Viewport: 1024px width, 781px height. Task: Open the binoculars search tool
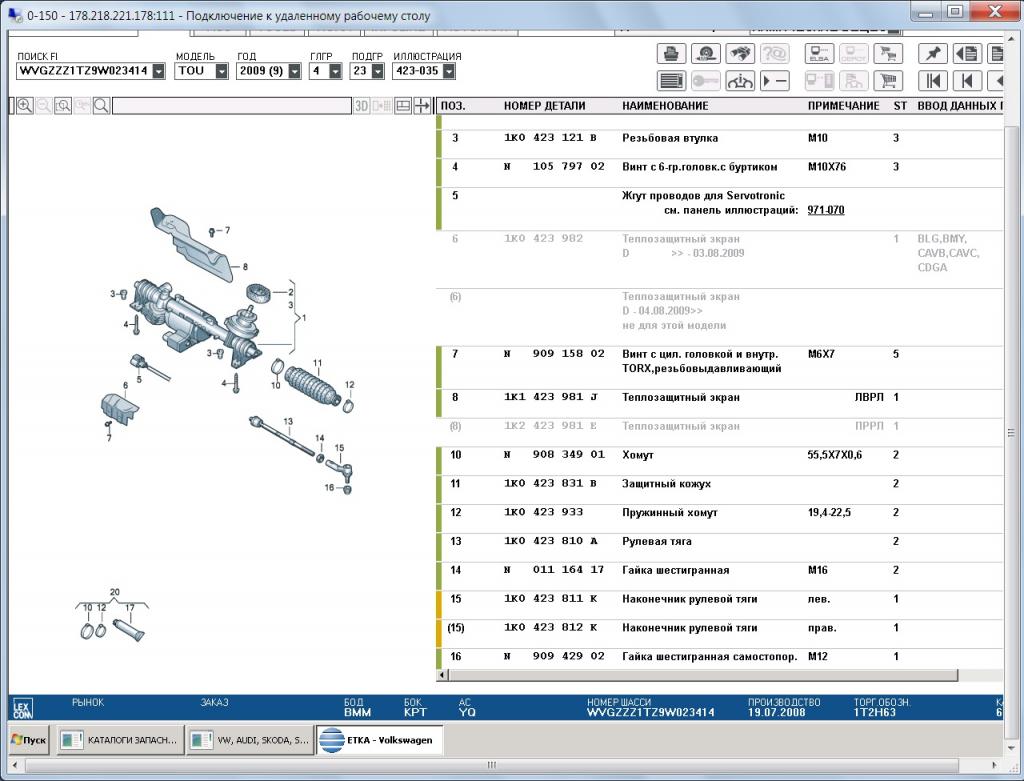click(740, 54)
